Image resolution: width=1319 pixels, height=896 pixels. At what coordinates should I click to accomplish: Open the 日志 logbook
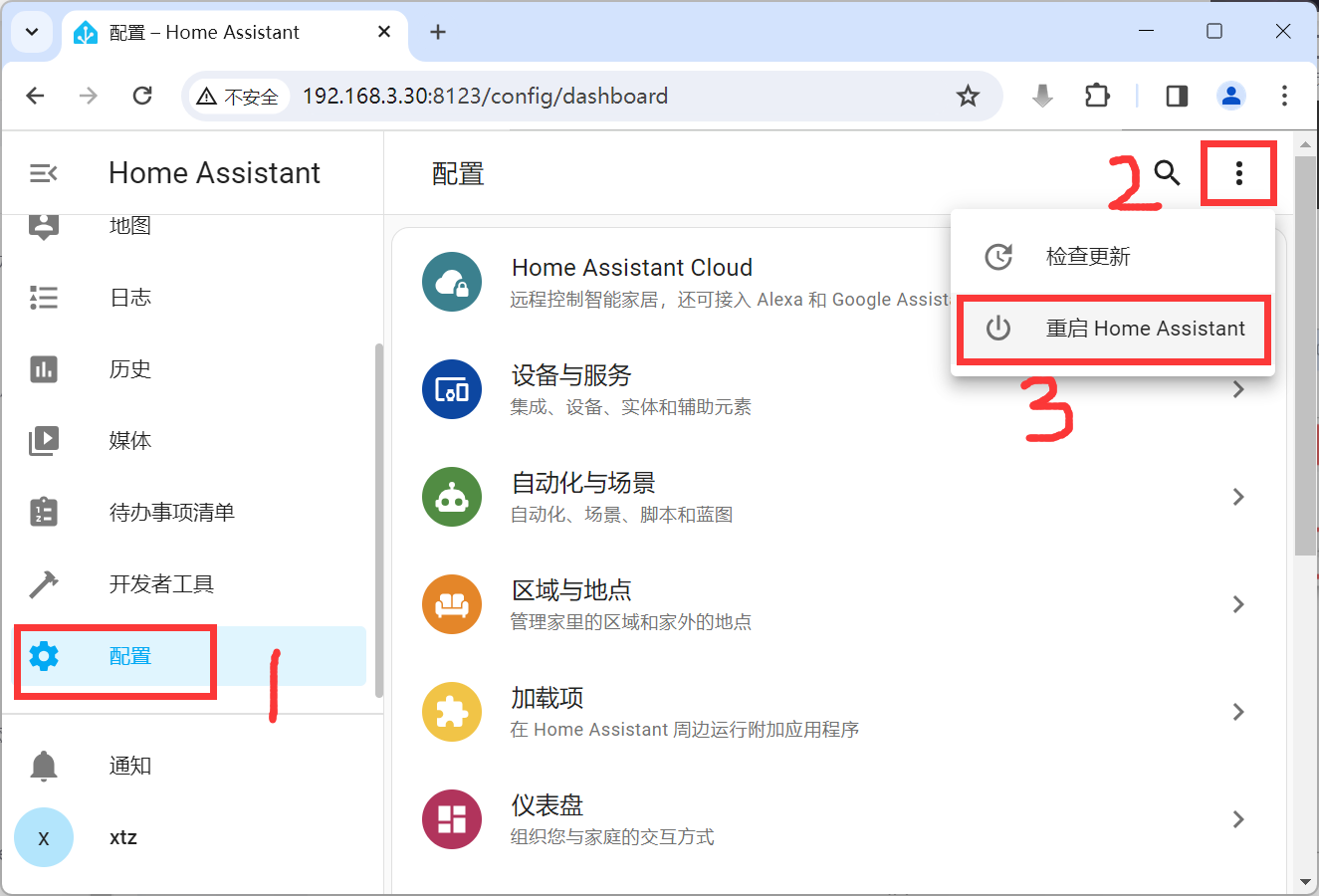(129, 296)
